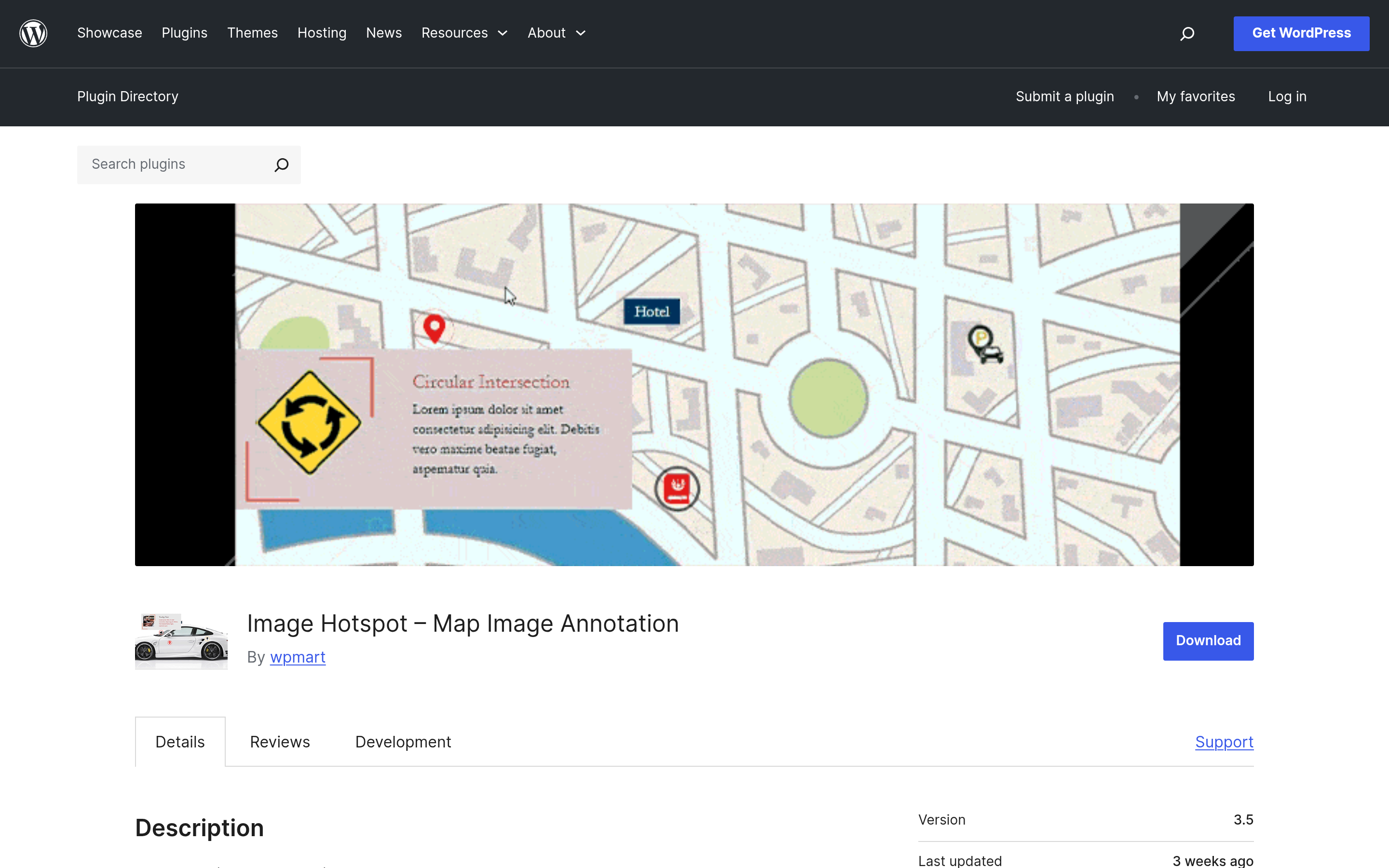
Task: Switch to the Reviews tab
Action: [x=280, y=742]
